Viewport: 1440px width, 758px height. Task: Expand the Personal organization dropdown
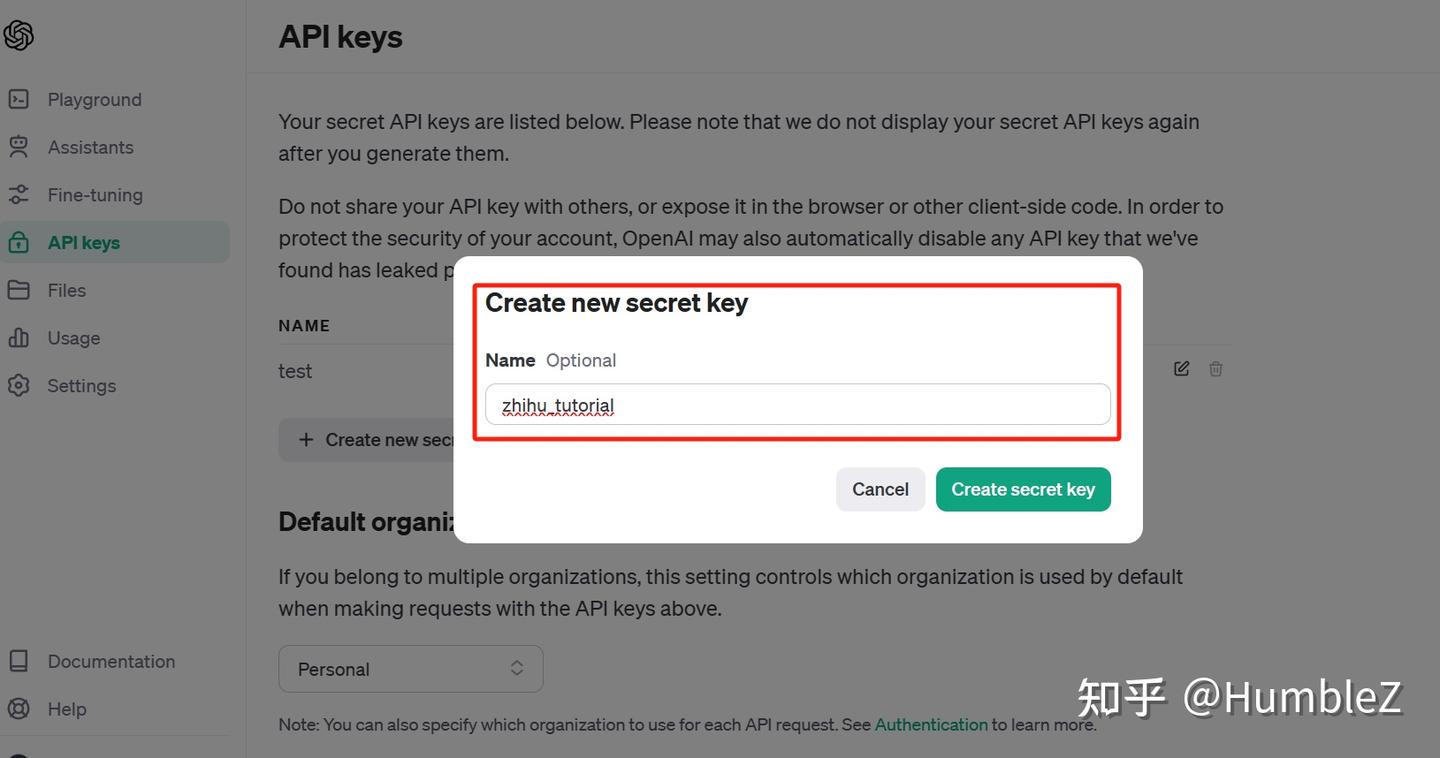click(x=410, y=669)
